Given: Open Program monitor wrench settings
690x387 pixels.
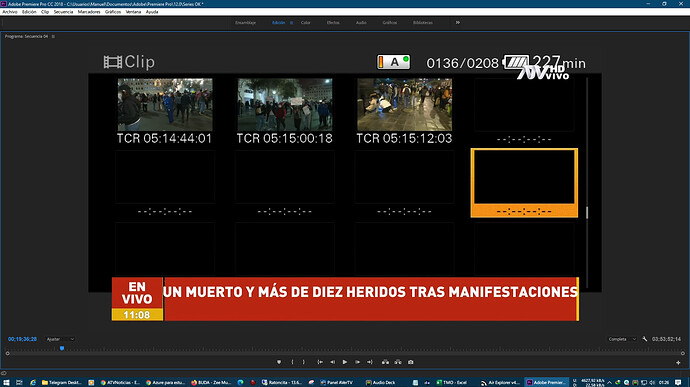Looking at the screenshot, I should point(645,339).
